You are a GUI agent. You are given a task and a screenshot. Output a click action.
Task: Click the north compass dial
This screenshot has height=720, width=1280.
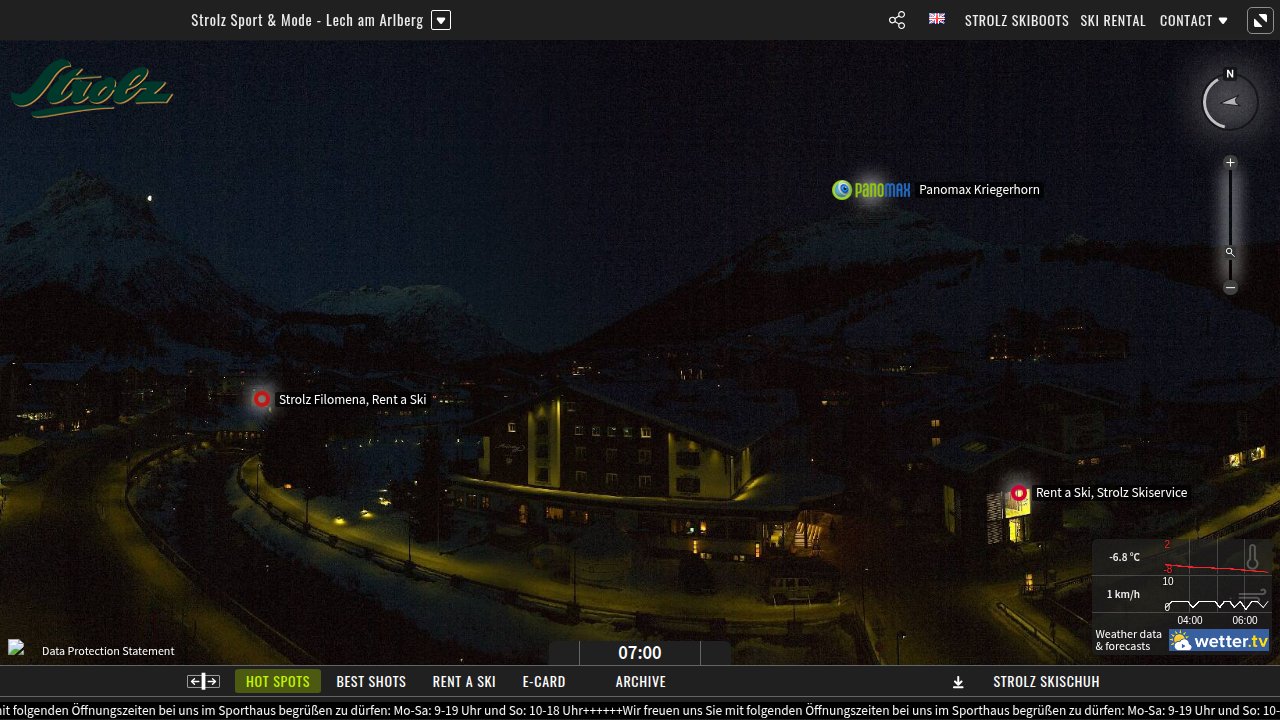point(1230,101)
